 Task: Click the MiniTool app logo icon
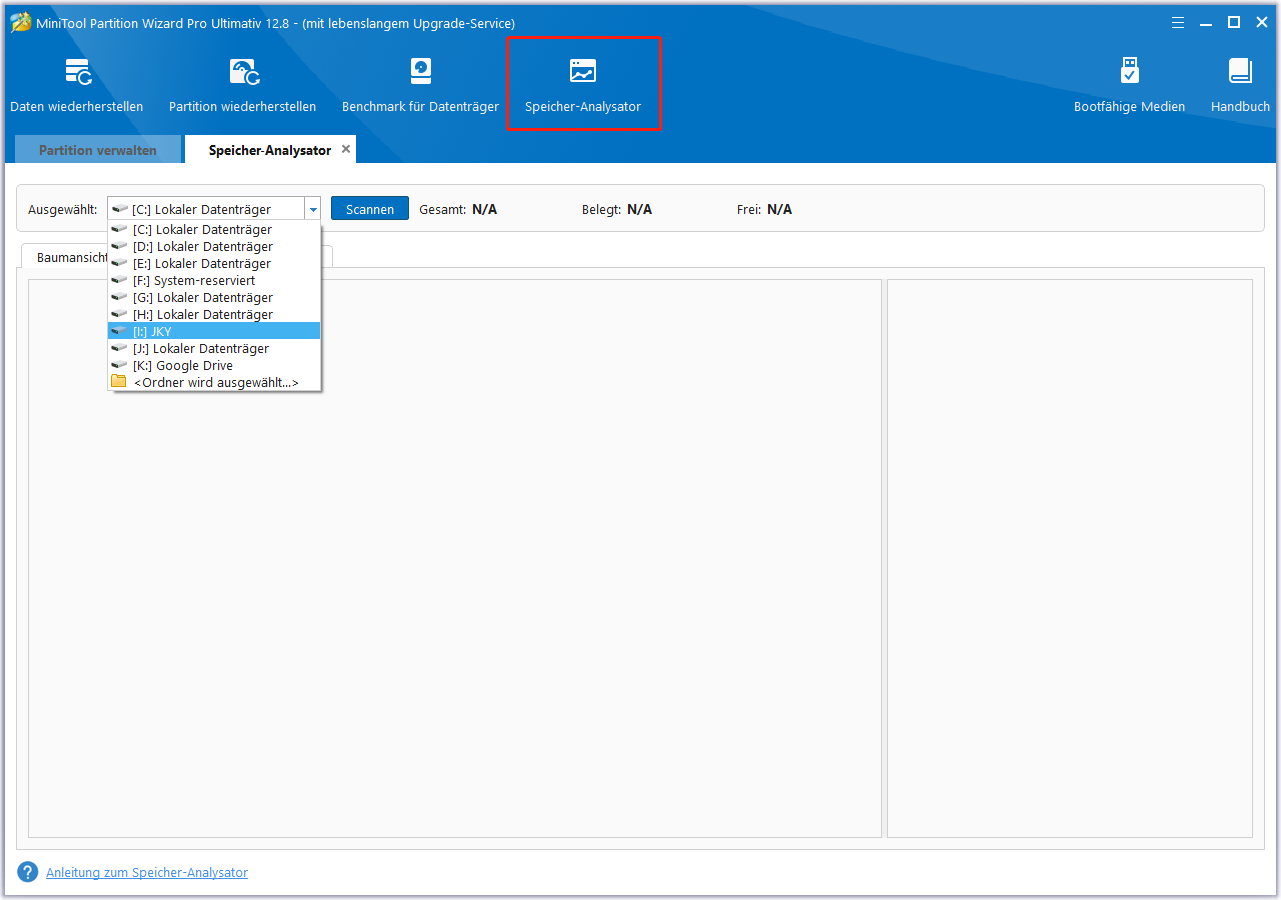[x=20, y=23]
